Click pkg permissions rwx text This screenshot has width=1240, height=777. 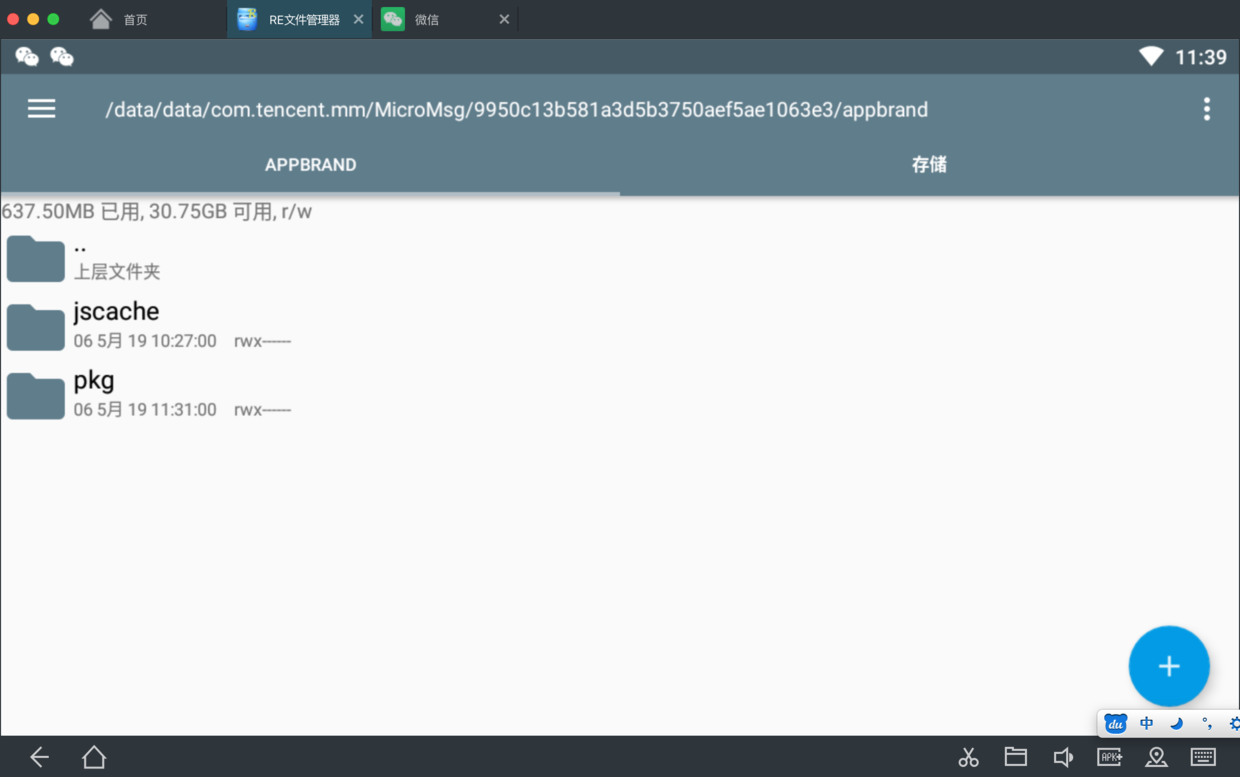262,410
